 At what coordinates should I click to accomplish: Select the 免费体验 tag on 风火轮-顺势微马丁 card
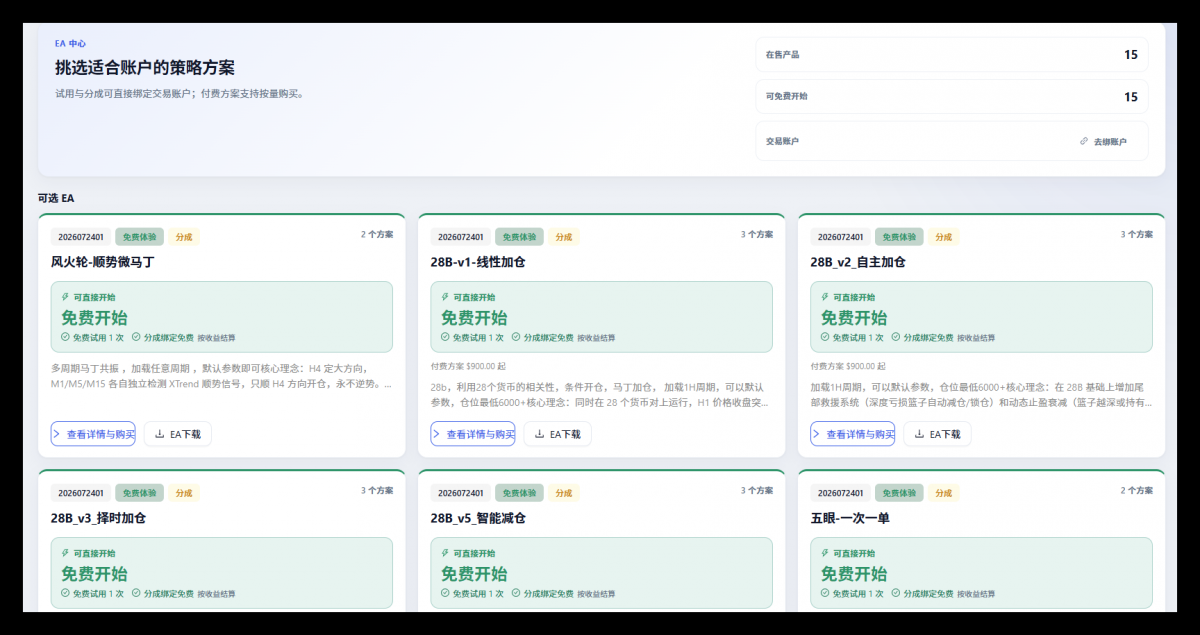[x=138, y=237]
